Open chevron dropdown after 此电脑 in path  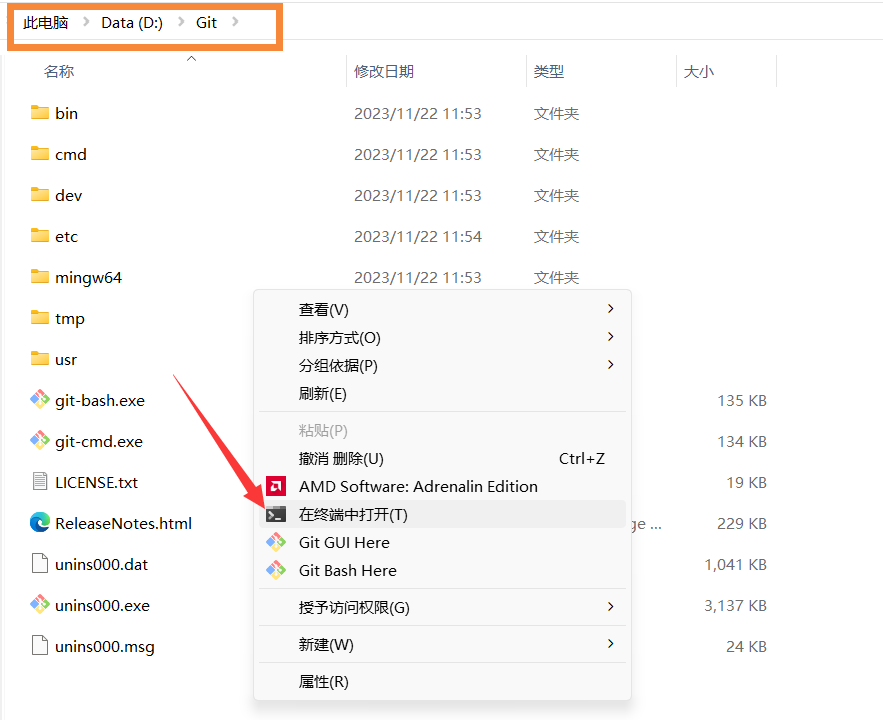(x=86, y=22)
